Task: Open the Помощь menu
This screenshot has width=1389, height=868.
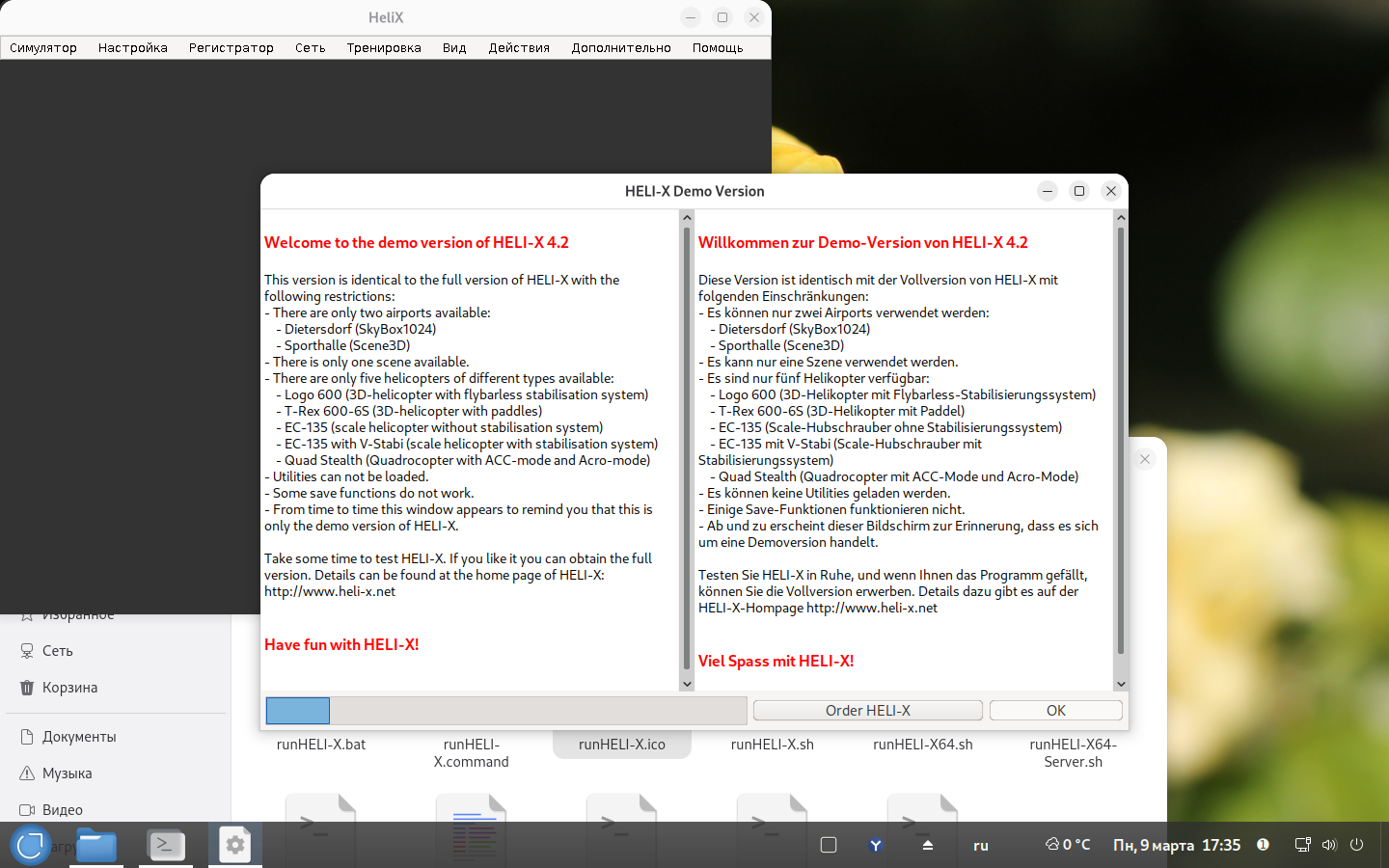Action: click(718, 47)
